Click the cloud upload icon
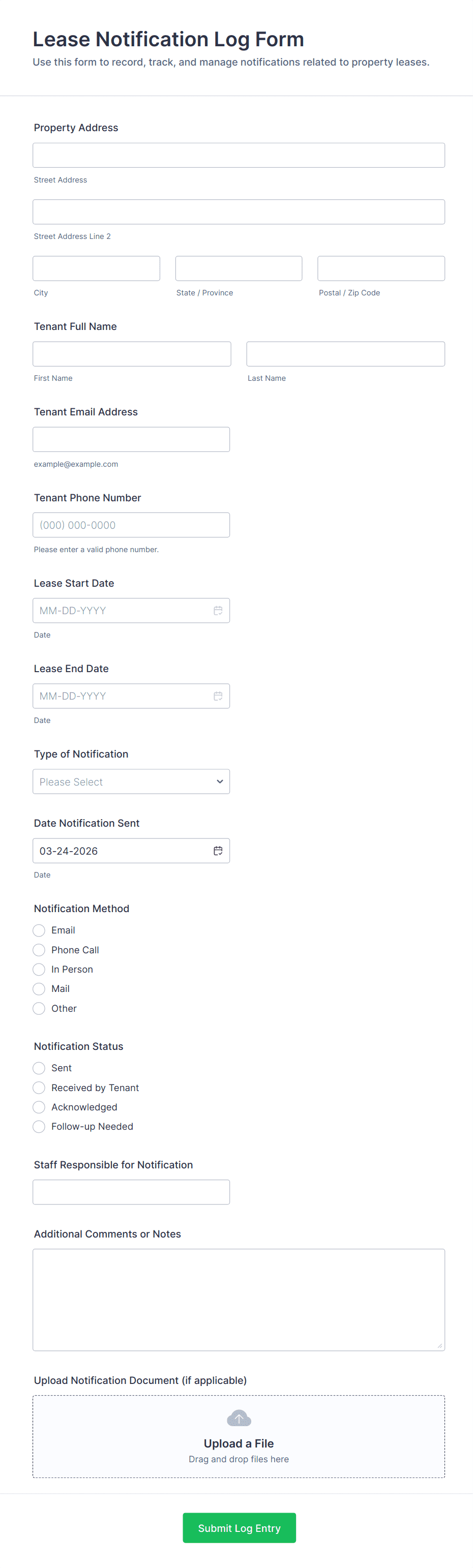This screenshot has width=473, height=1568. tap(239, 1418)
